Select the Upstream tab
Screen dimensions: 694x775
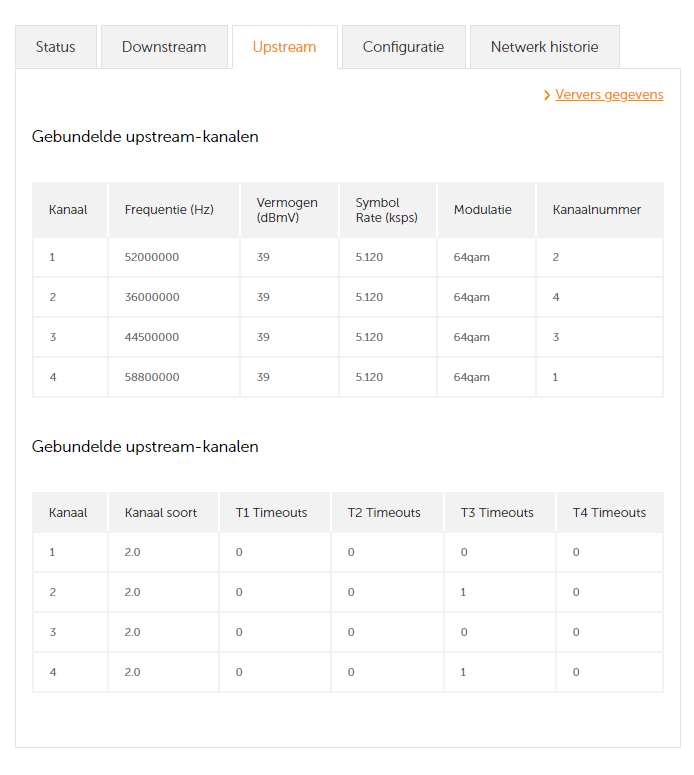tap(284, 47)
